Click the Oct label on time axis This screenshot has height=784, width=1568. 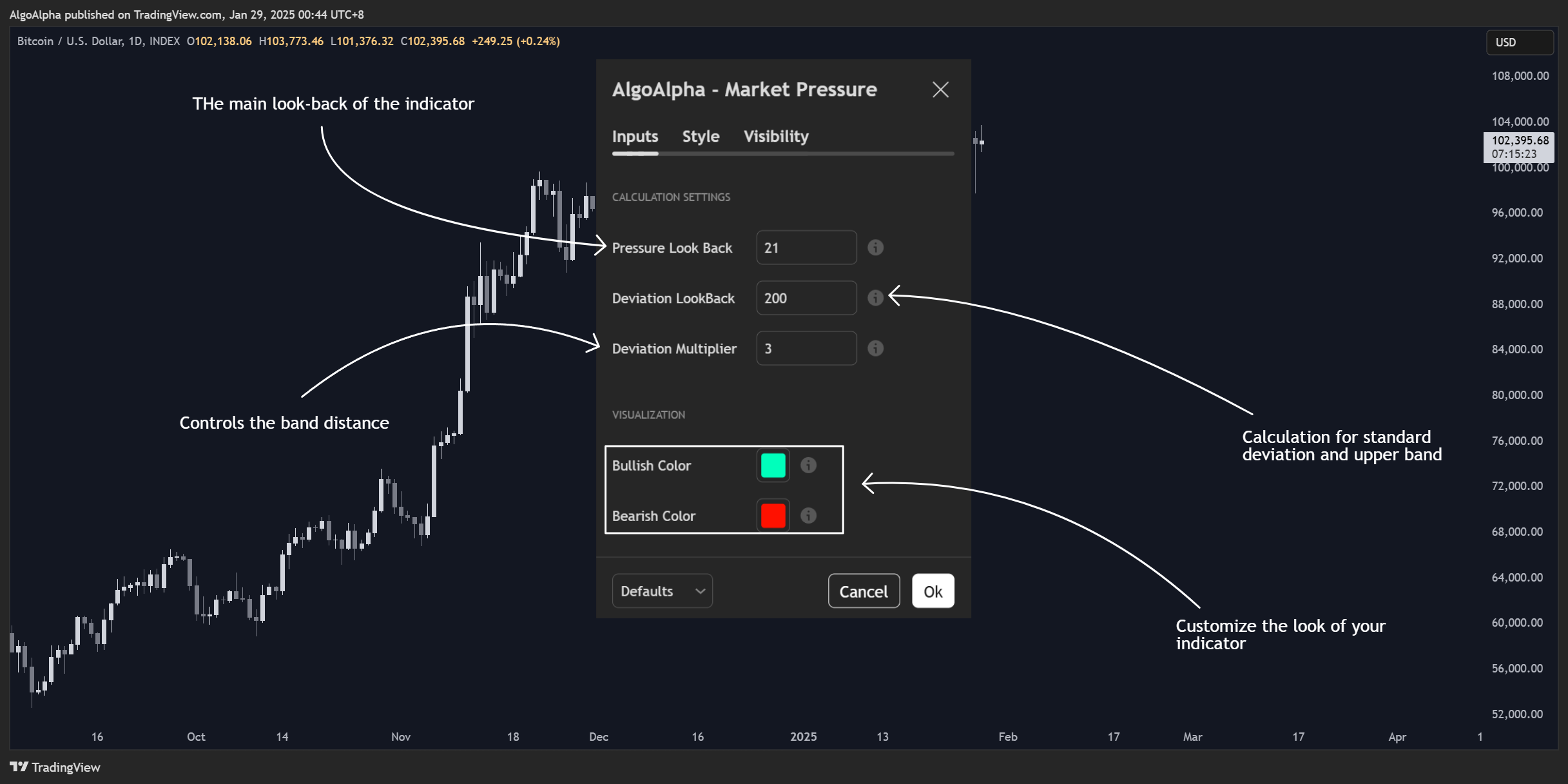[196, 737]
